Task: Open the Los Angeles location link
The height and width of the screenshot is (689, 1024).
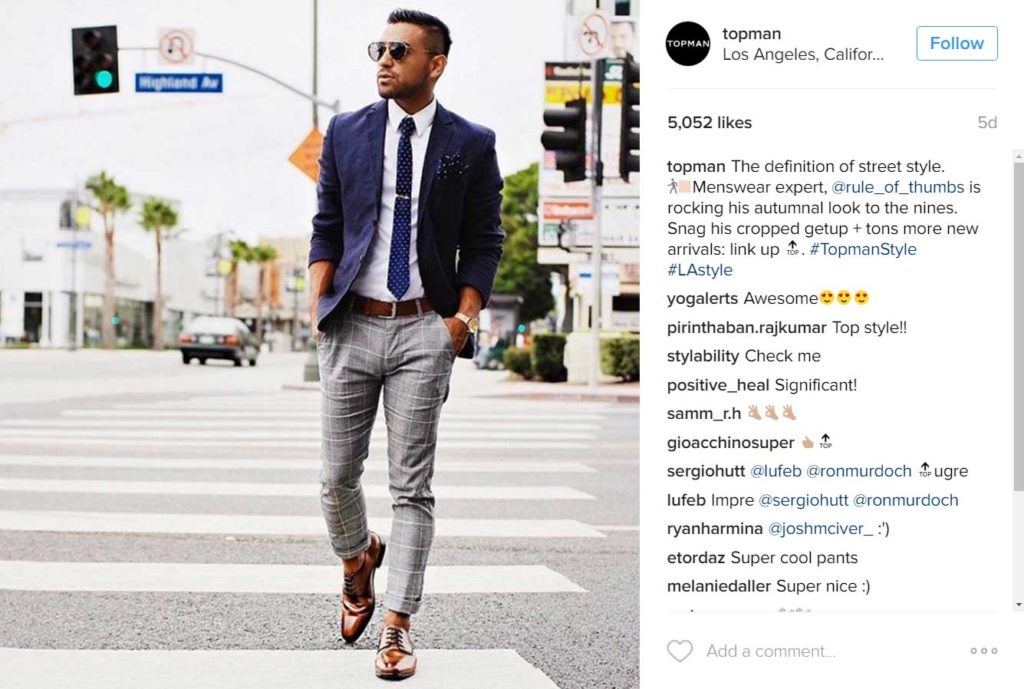Action: click(803, 55)
